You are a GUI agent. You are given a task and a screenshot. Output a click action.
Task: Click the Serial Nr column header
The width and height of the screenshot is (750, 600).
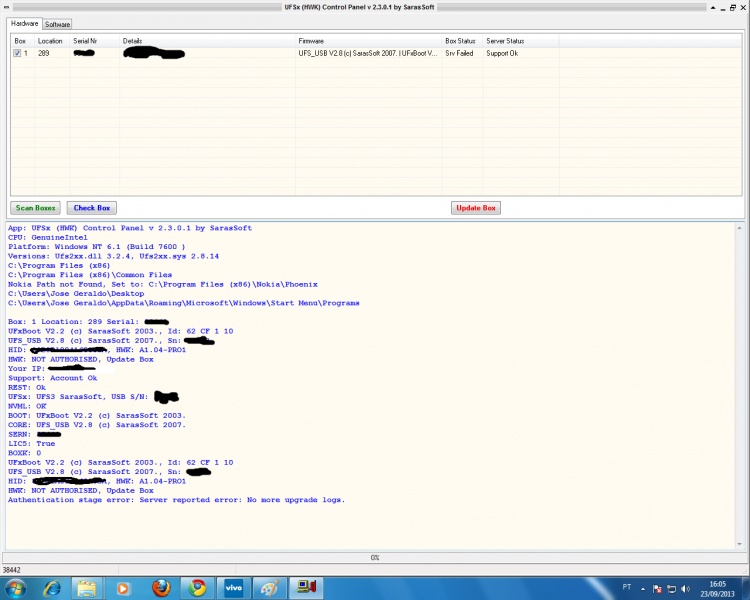(95, 41)
